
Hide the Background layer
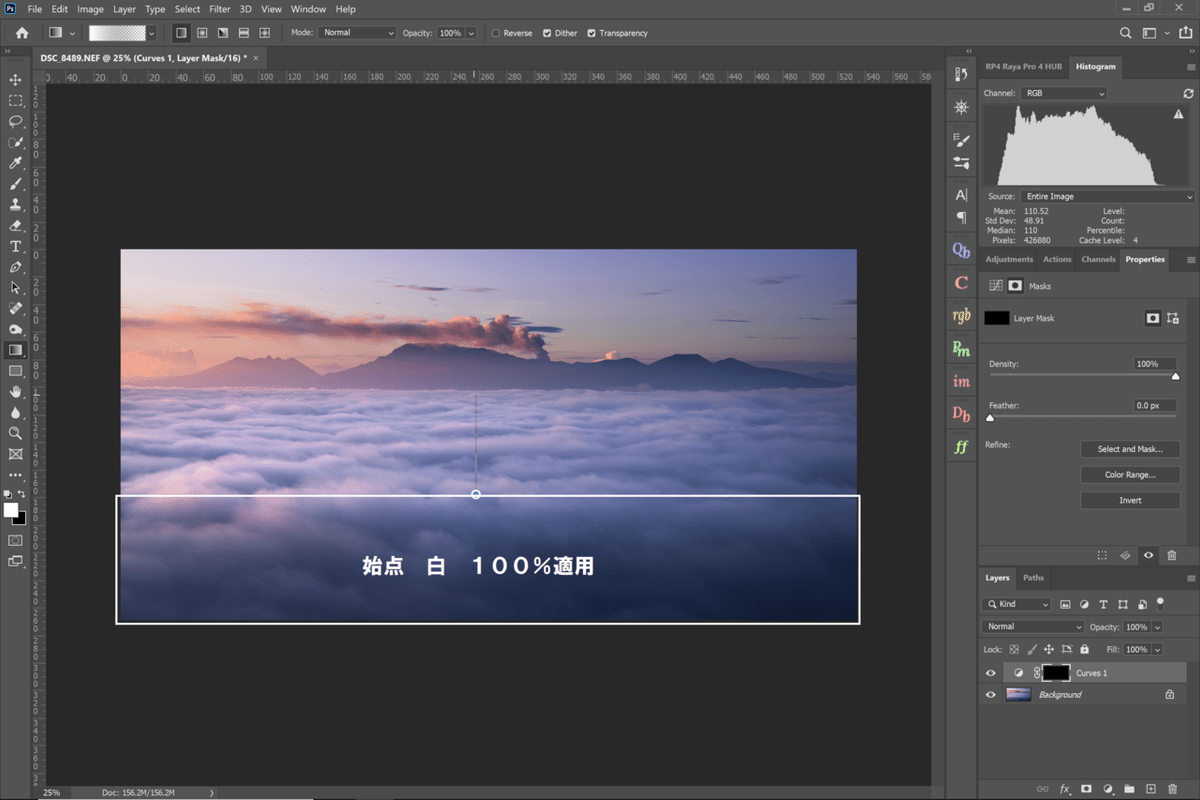tap(991, 694)
